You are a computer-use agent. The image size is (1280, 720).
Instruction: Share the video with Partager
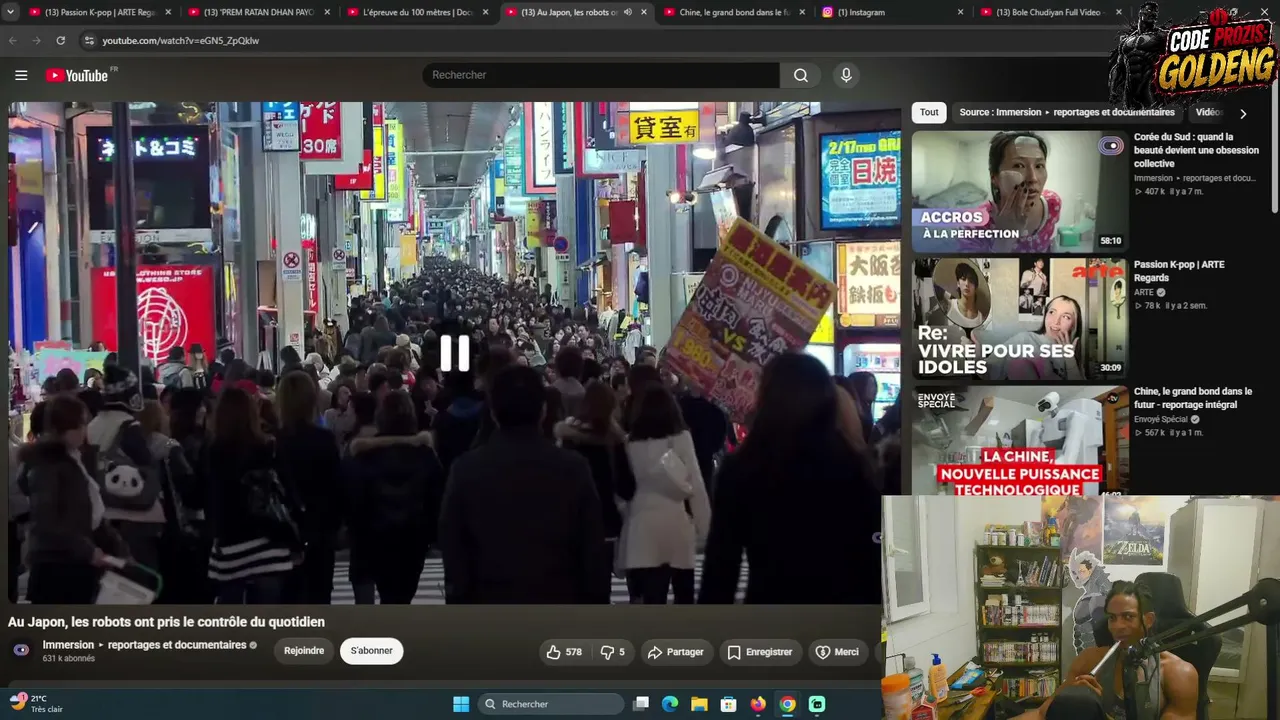(676, 652)
